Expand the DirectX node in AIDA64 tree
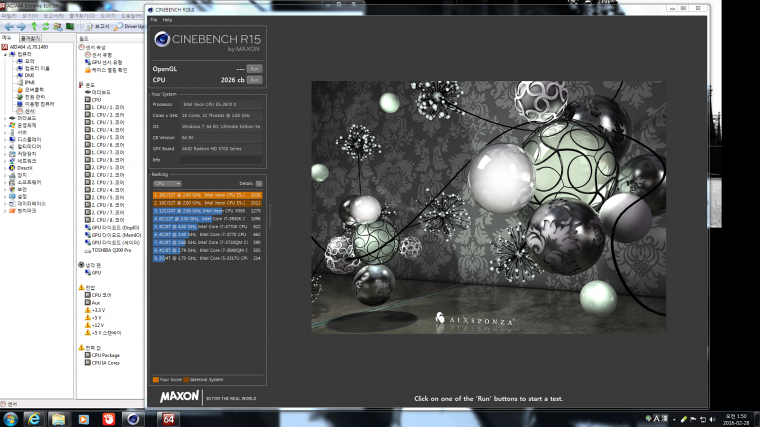The width and height of the screenshot is (760, 427). point(6,168)
